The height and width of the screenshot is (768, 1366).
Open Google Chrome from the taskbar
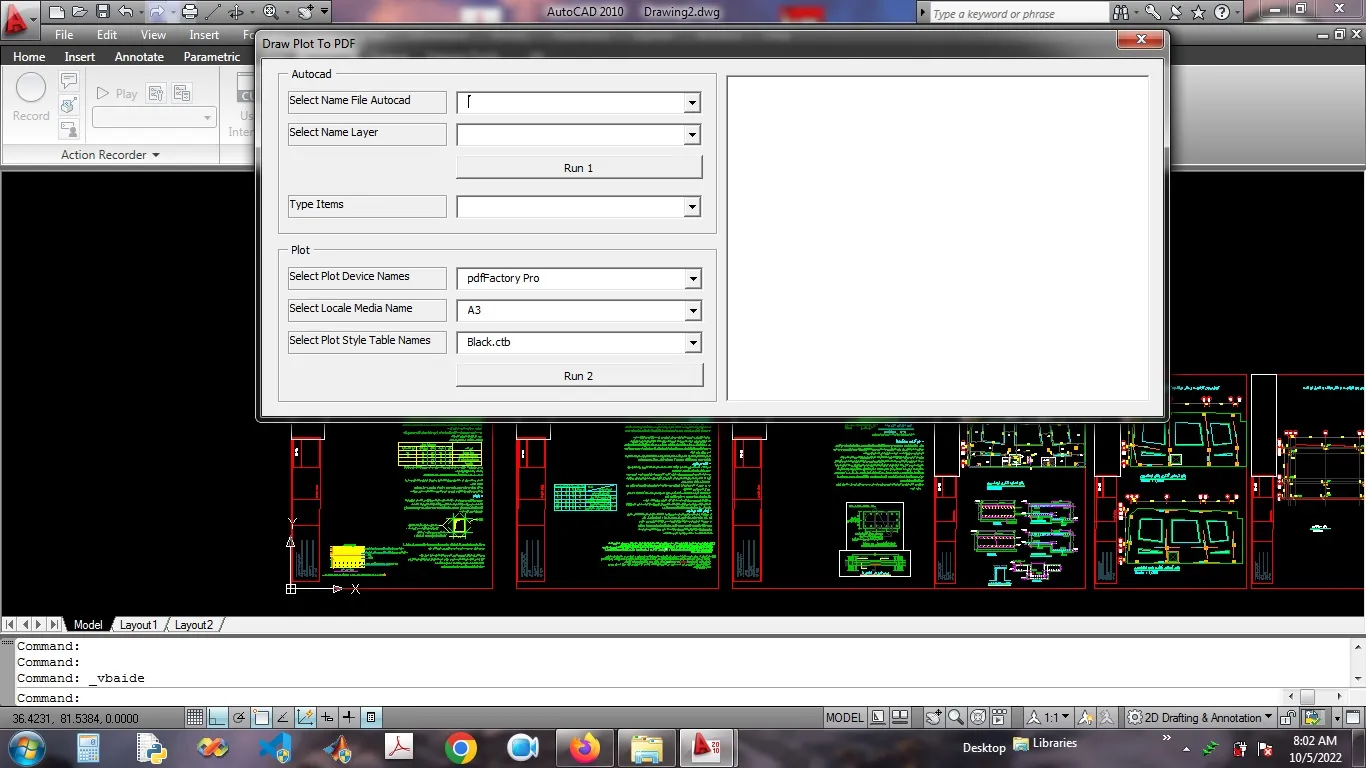coord(461,747)
